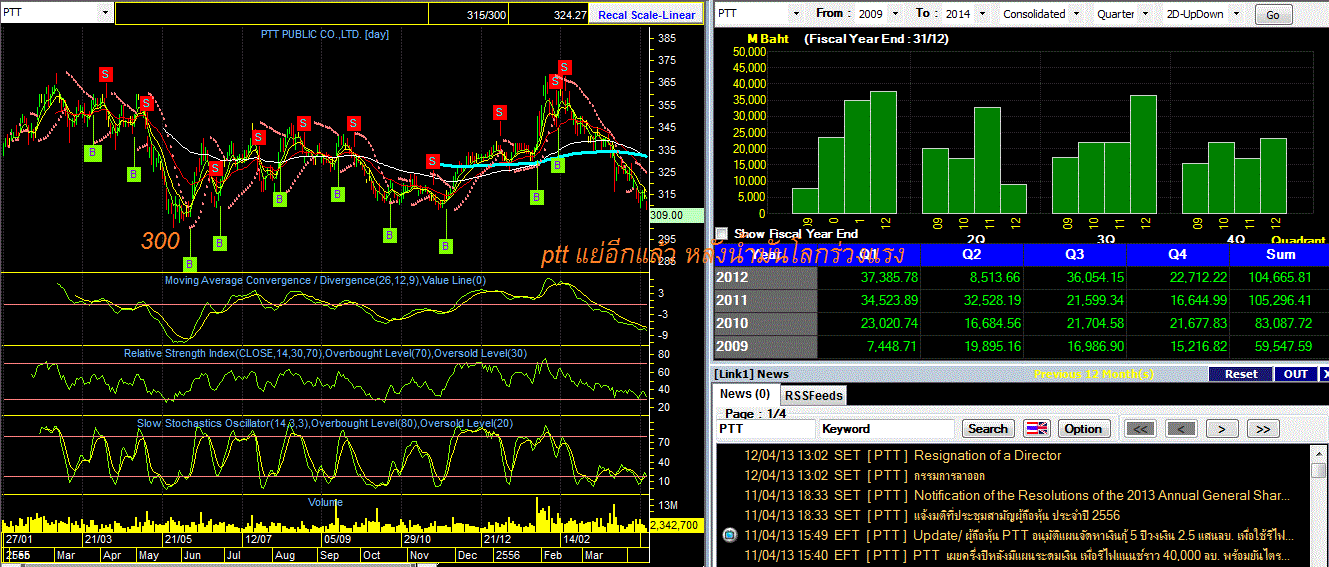Open the 2D-UpDown chart style dropdown
1329x567 pixels.
coord(1236,14)
